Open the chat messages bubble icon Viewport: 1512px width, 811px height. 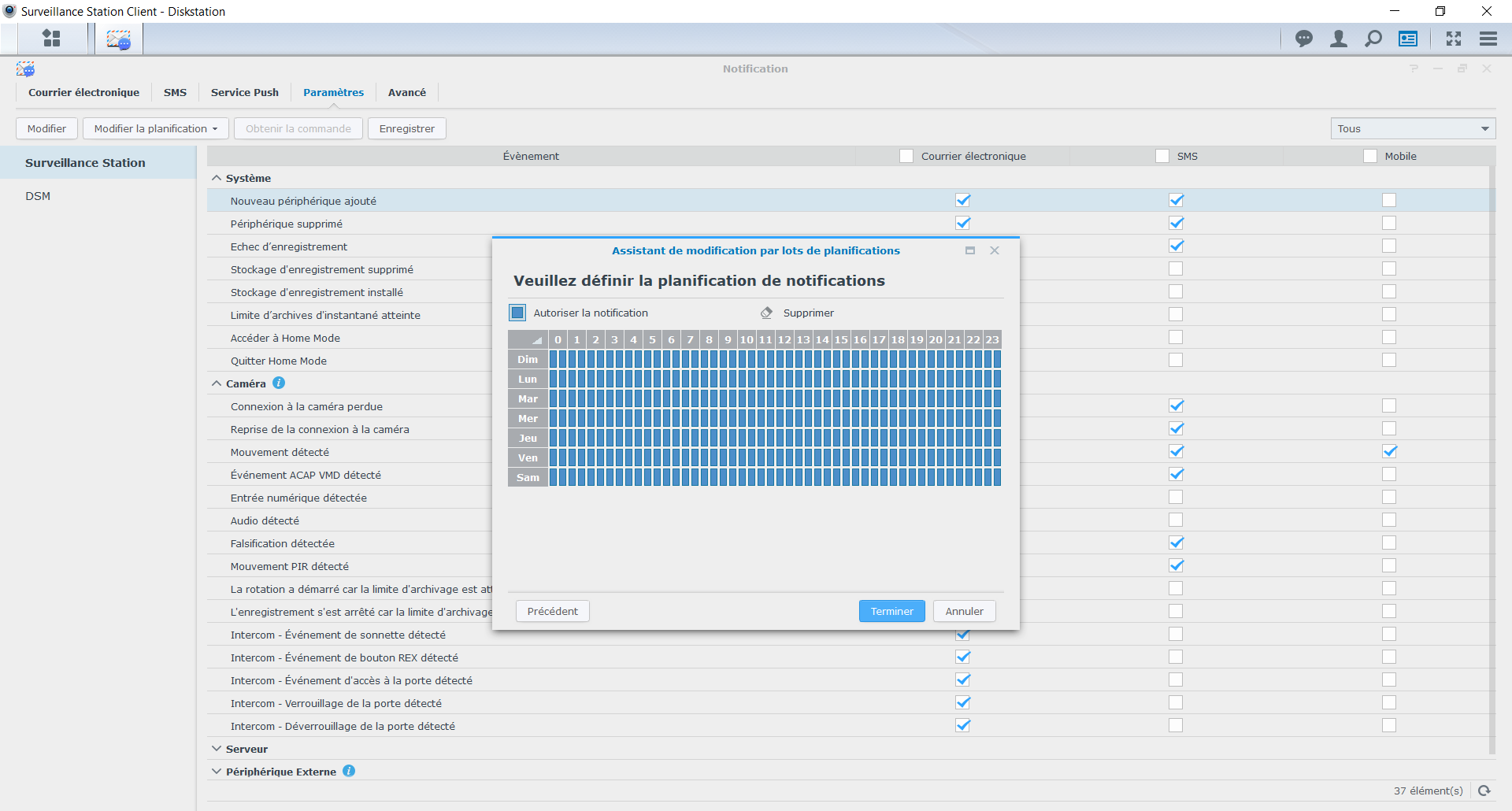point(1304,39)
